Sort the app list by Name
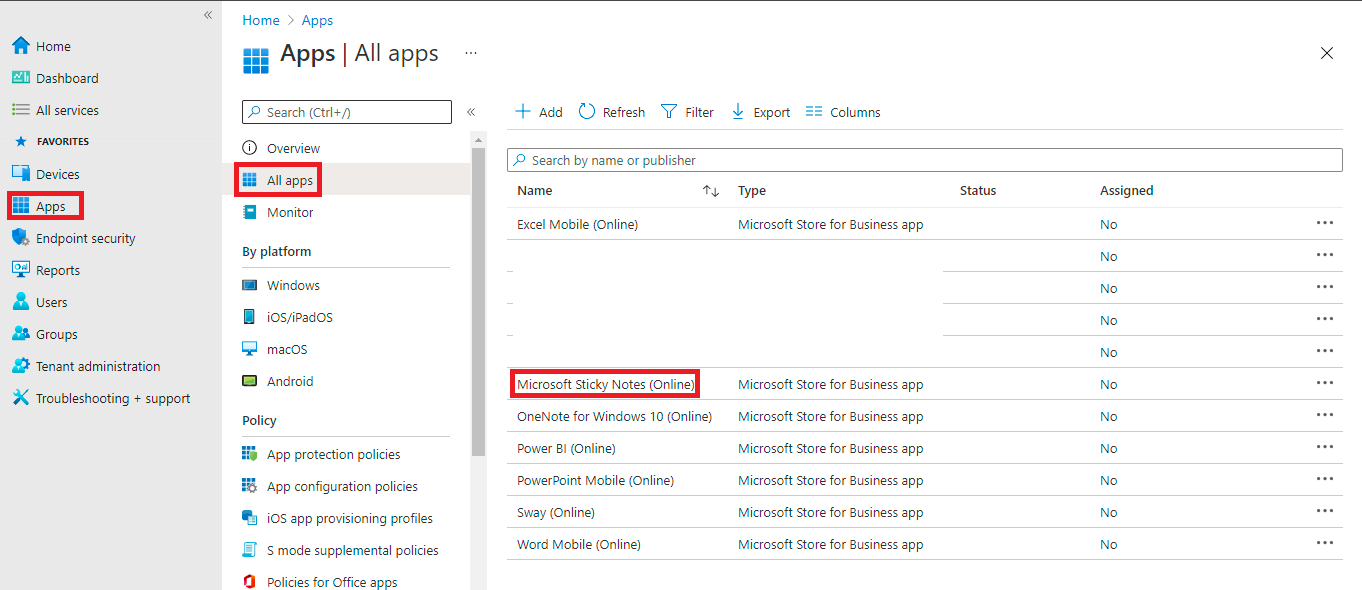Image resolution: width=1362 pixels, height=590 pixels. pos(711,191)
